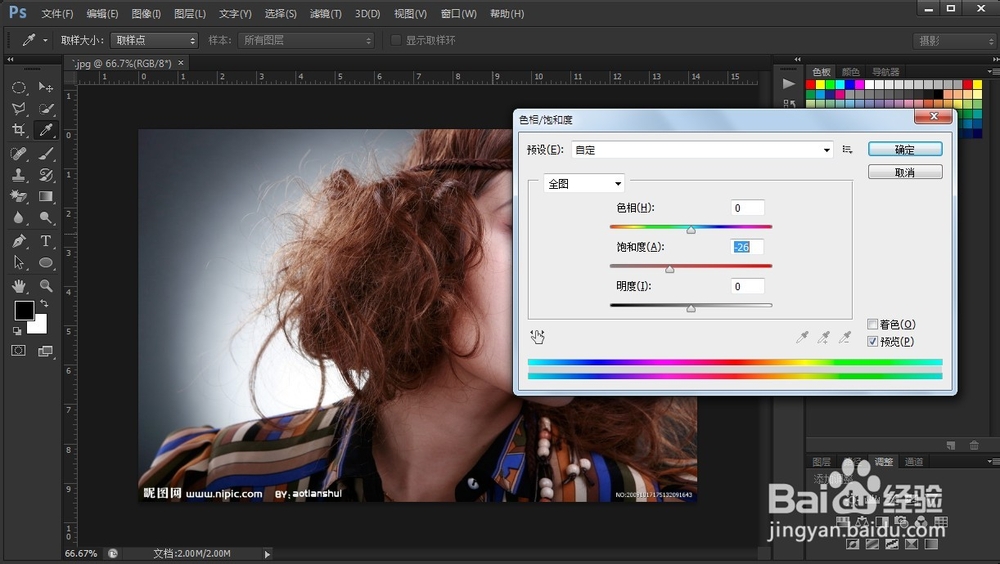Select the Dodge tool
1000x564 pixels.
coord(46,218)
